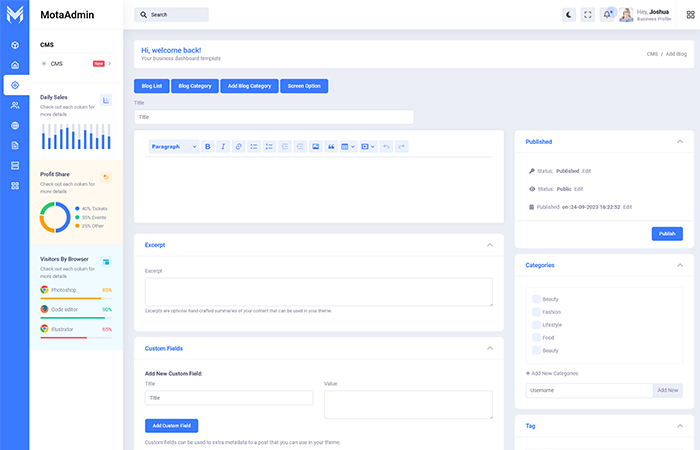The image size is (700, 450).
Task: Switch to the Blog Category tab
Action: [195, 86]
